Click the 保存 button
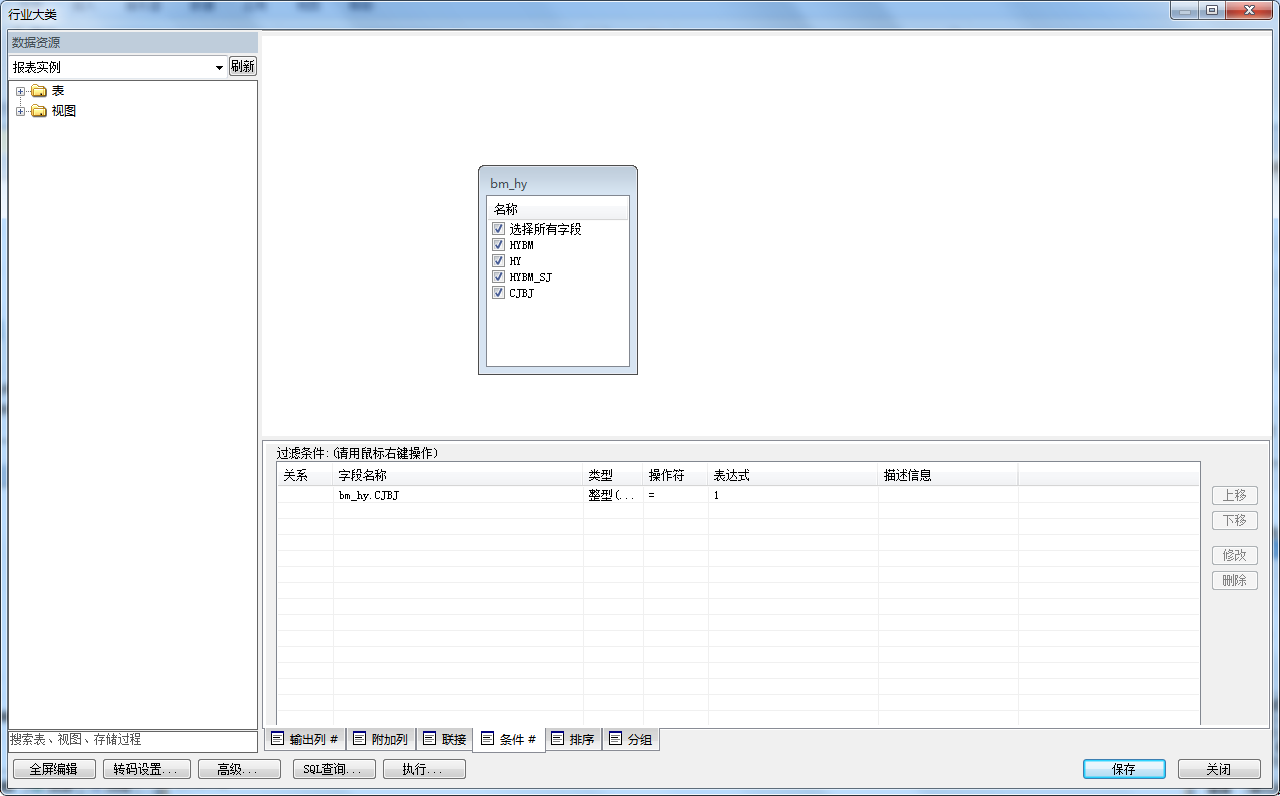The height and width of the screenshot is (796, 1280). point(1124,769)
